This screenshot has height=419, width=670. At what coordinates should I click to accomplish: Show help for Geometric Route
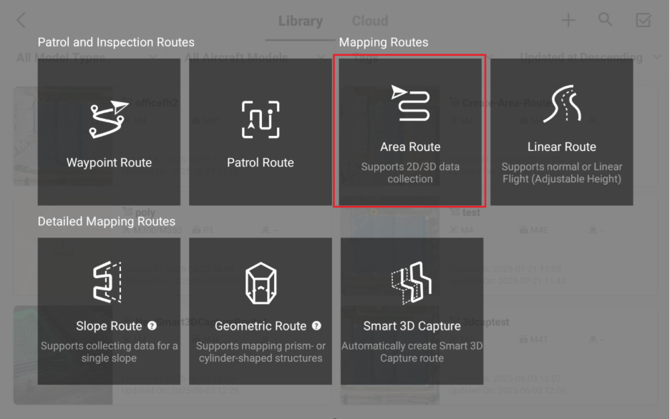[316, 326]
